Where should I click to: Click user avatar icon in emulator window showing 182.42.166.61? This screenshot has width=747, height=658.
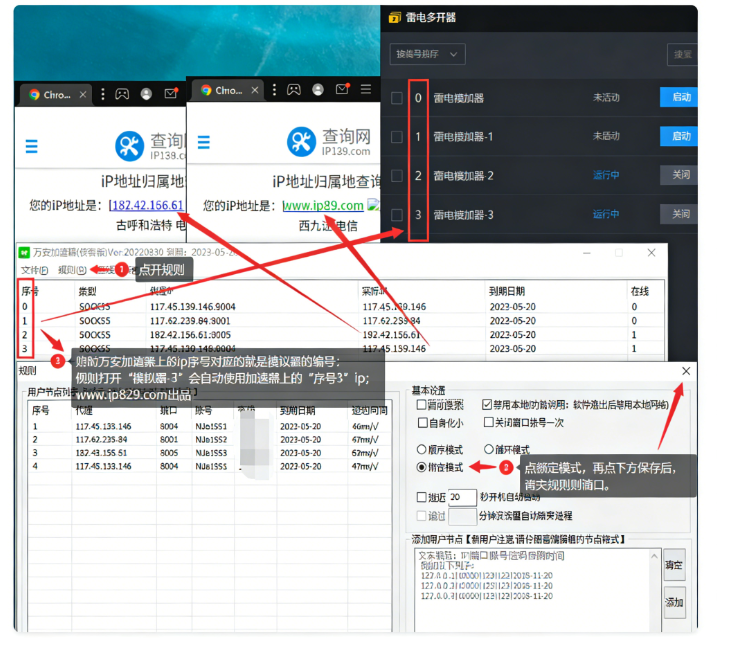click(146, 94)
